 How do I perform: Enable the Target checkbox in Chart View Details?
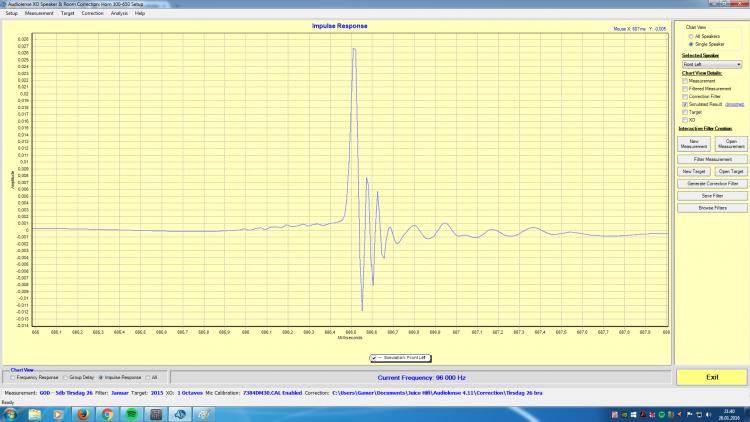pos(685,112)
